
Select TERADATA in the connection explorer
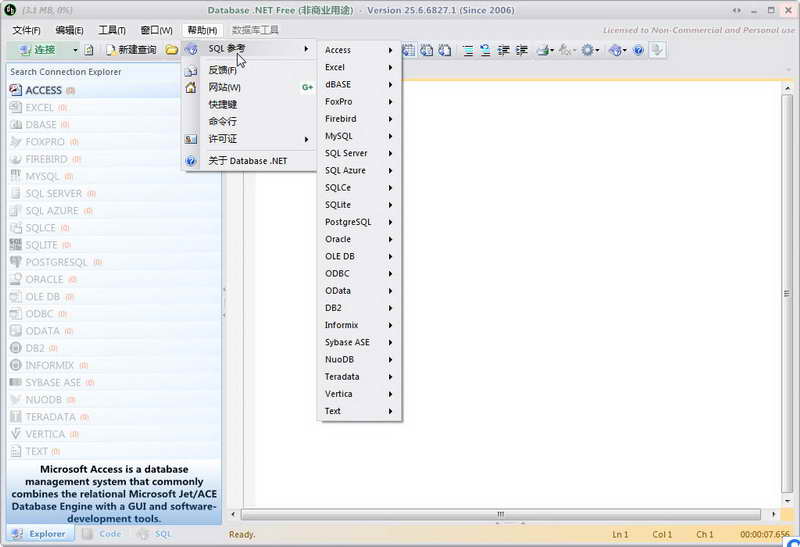pyautogui.click(x=114, y=417)
